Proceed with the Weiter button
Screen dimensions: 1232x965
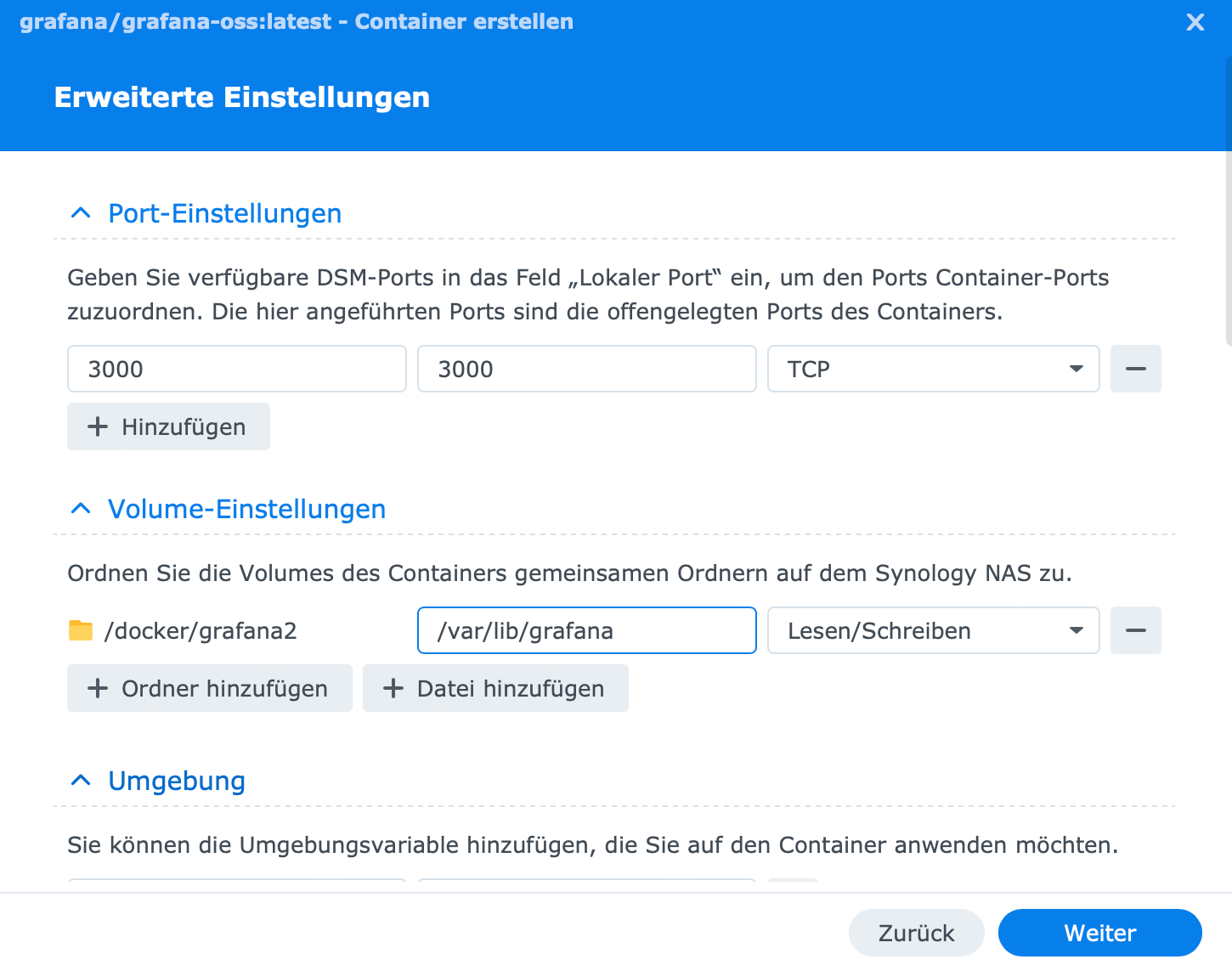tap(1099, 933)
